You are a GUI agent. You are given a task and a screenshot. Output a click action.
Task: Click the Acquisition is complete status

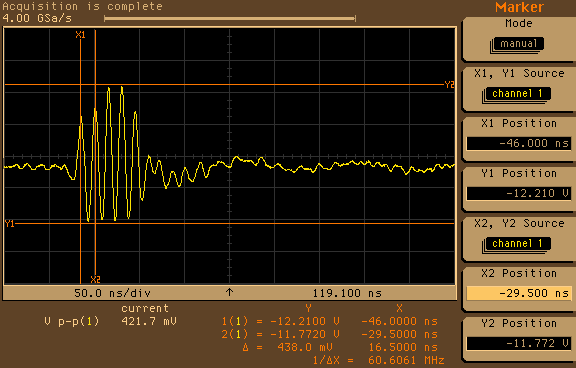click(83, 6)
